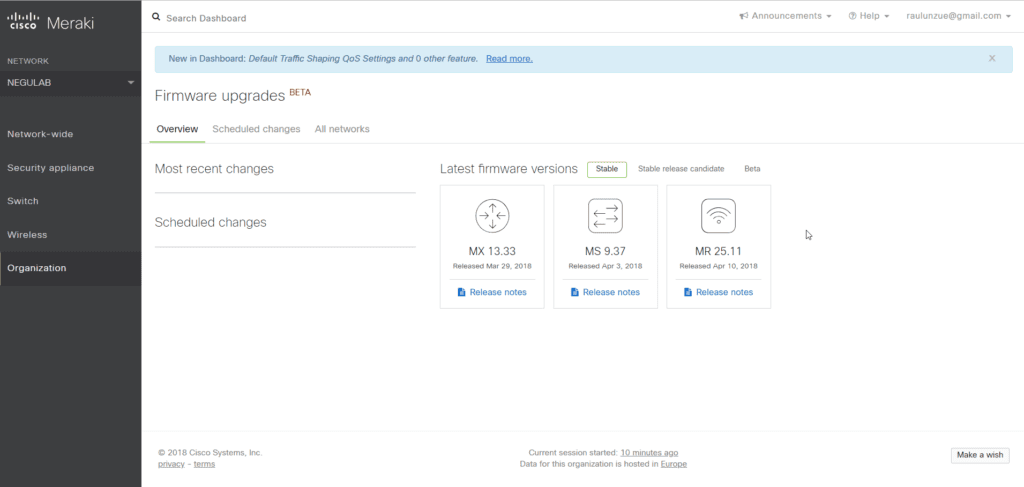
Task: Click the 10 minutes ago session link
Action: pos(649,452)
